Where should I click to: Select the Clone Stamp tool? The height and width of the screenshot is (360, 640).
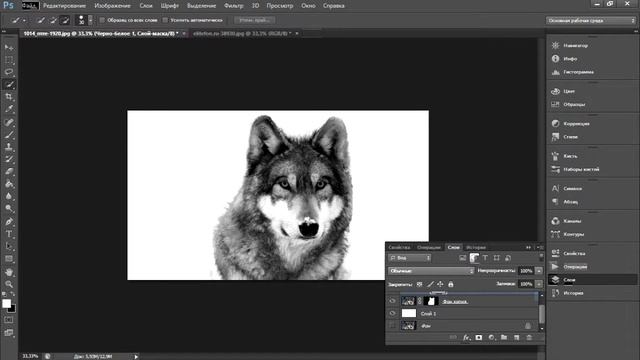point(9,147)
